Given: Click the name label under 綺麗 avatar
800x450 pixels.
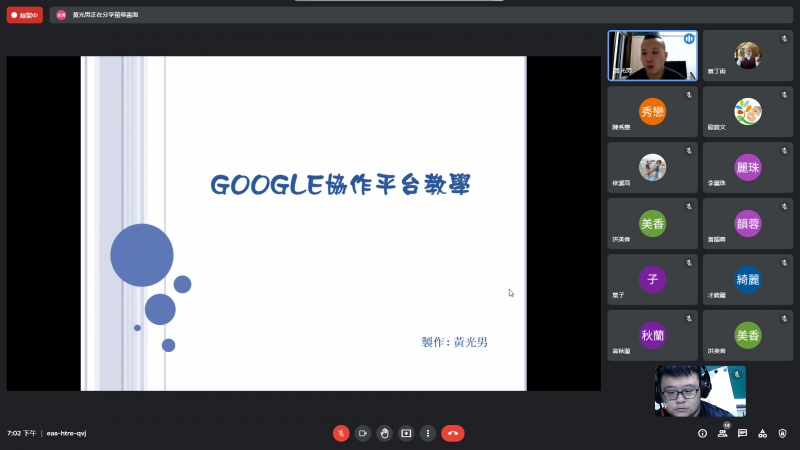Looking at the screenshot, I should (x=716, y=295).
